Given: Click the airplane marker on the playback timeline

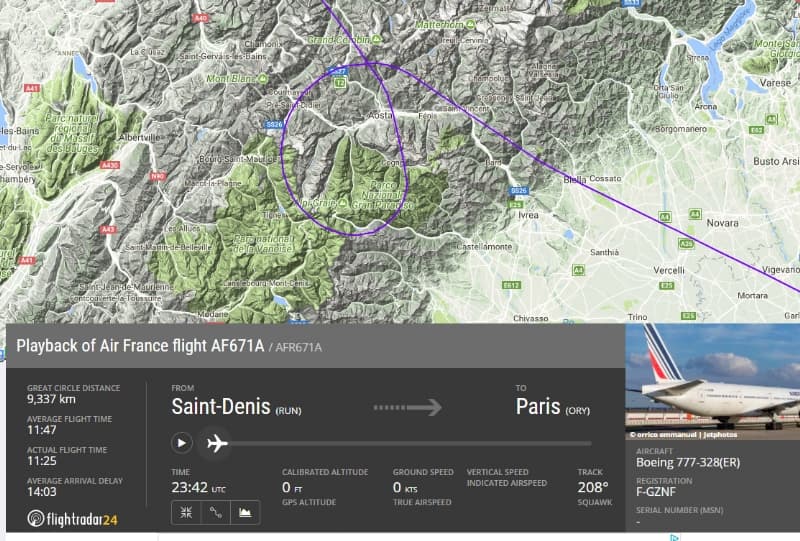Looking at the screenshot, I should click(x=214, y=442).
